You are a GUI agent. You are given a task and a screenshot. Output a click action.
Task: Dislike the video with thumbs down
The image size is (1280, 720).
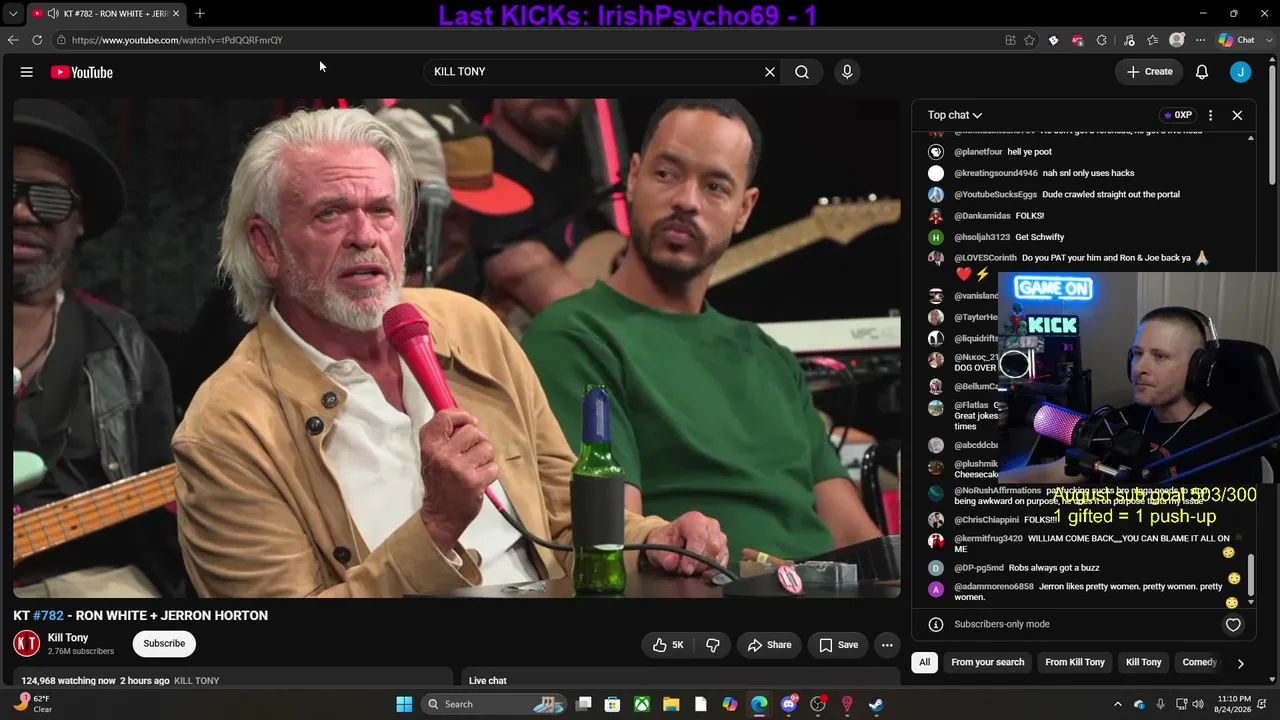tap(713, 645)
